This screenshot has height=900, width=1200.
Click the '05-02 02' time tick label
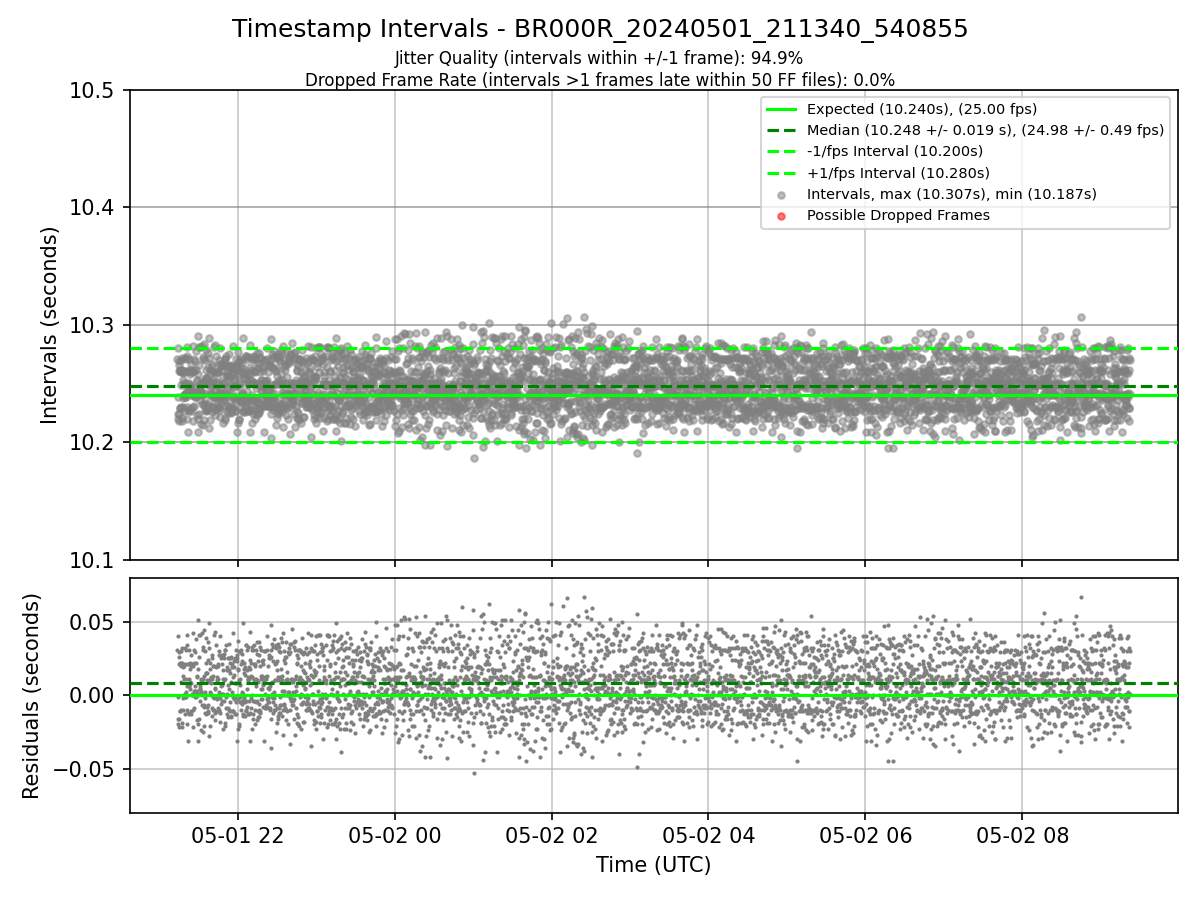[551, 835]
